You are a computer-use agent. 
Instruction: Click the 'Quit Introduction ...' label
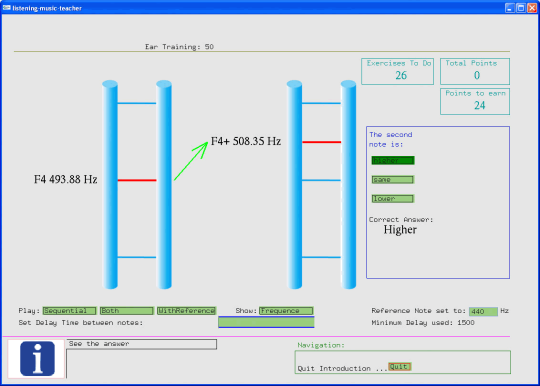click(342, 368)
